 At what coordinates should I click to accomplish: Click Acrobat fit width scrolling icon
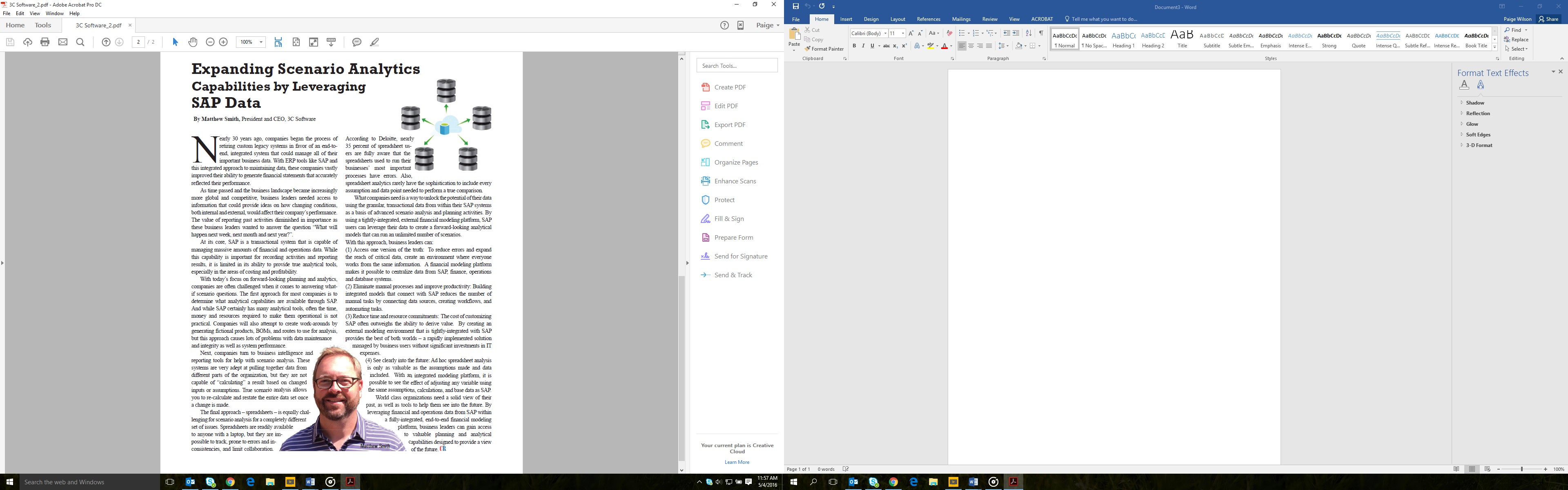(x=278, y=42)
